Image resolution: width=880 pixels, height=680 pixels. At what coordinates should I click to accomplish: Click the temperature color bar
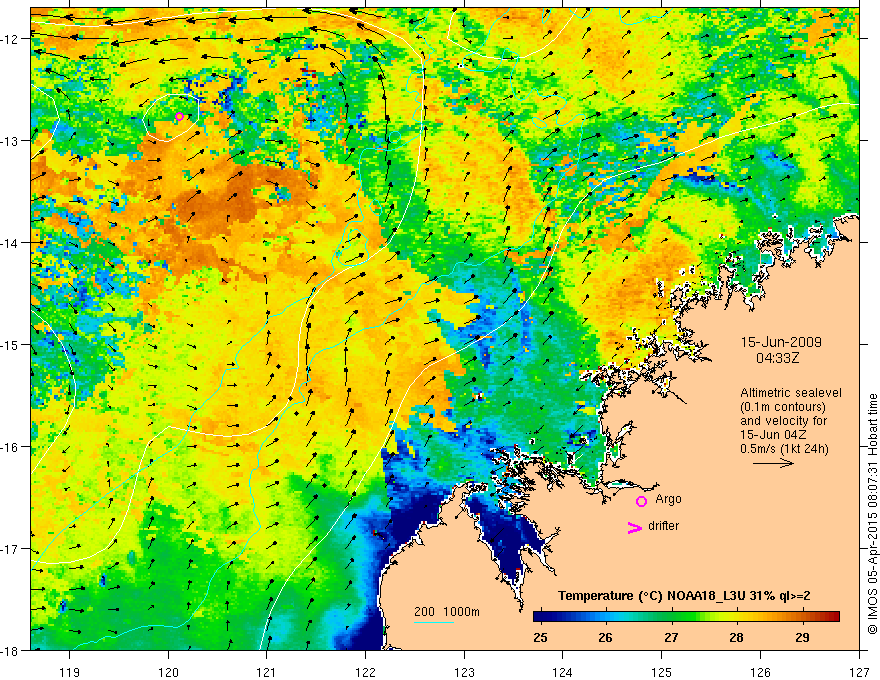pyautogui.click(x=686, y=617)
